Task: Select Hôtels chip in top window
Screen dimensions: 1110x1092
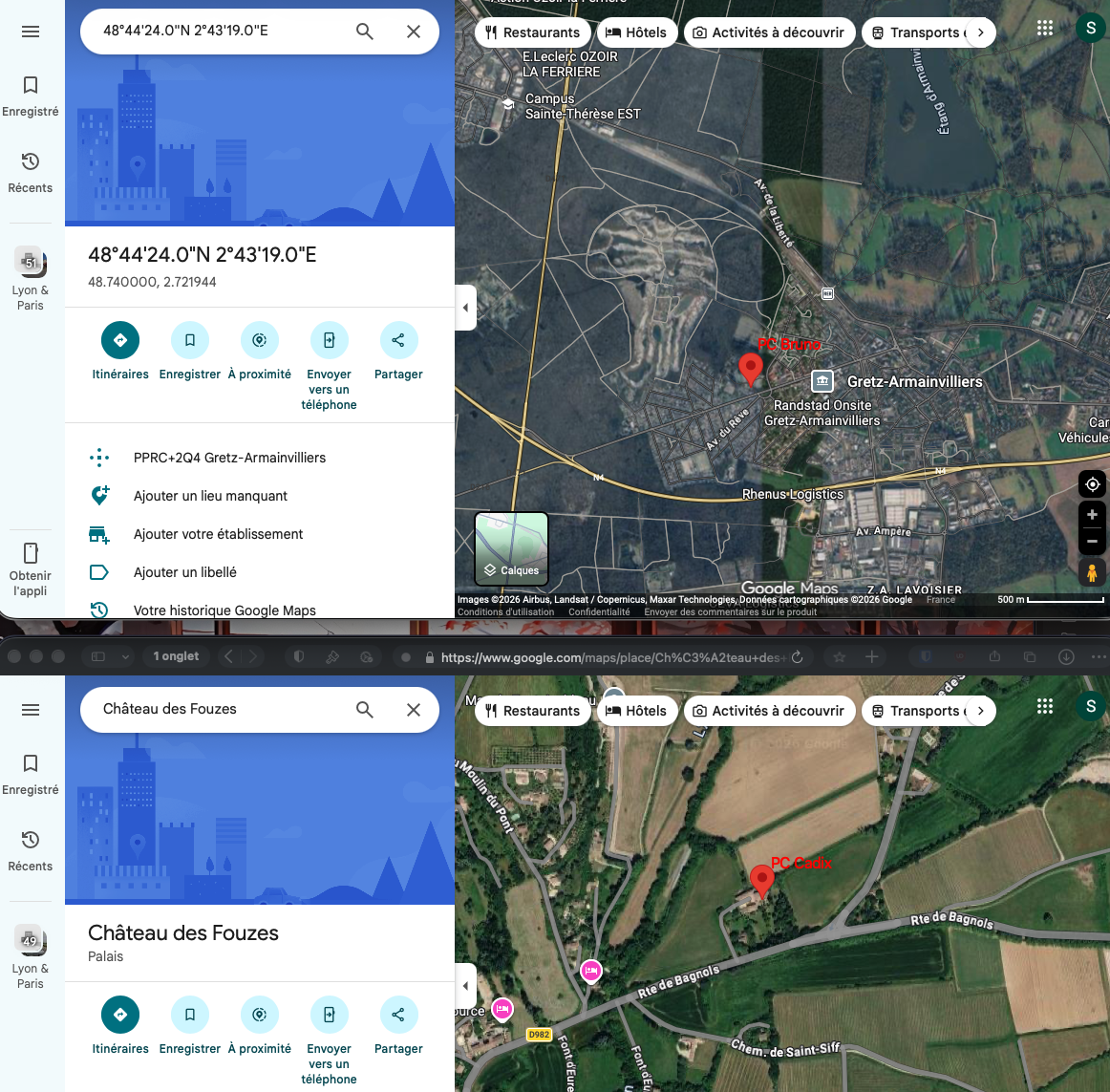Action: pos(636,32)
